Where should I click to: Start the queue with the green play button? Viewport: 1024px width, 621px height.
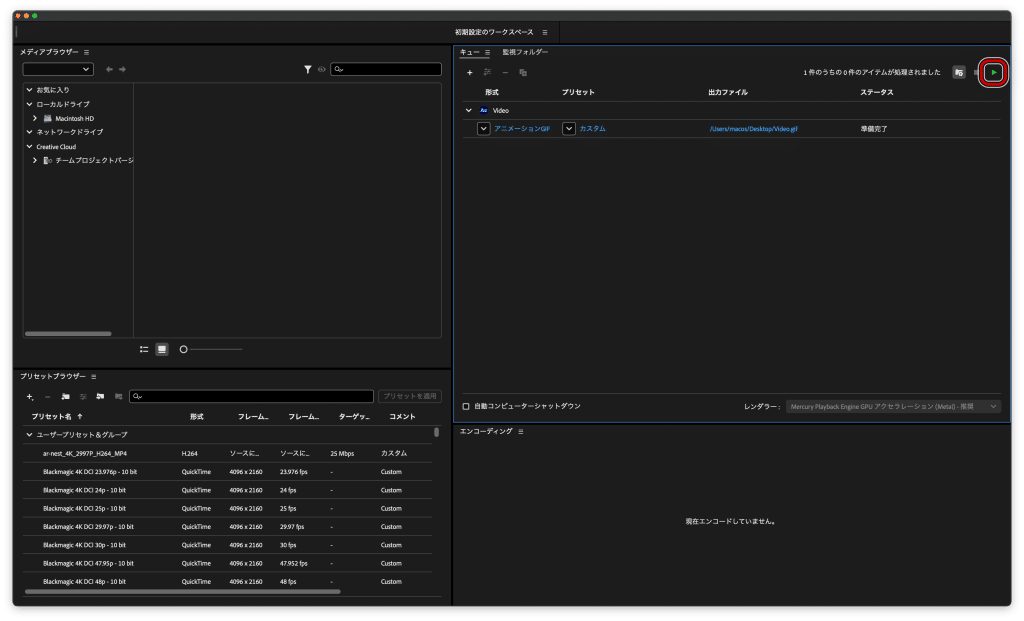[x=993, y=72]
